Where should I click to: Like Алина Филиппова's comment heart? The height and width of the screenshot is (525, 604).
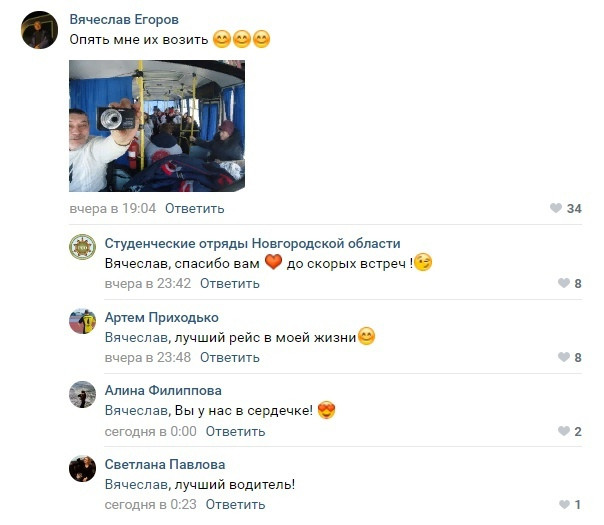point(564,431)
